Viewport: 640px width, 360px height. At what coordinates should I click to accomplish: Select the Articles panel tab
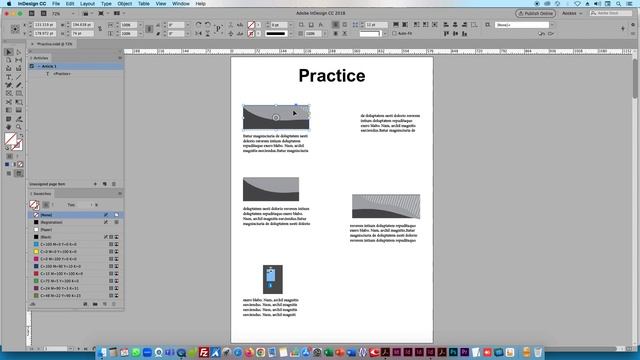point(40,58)
